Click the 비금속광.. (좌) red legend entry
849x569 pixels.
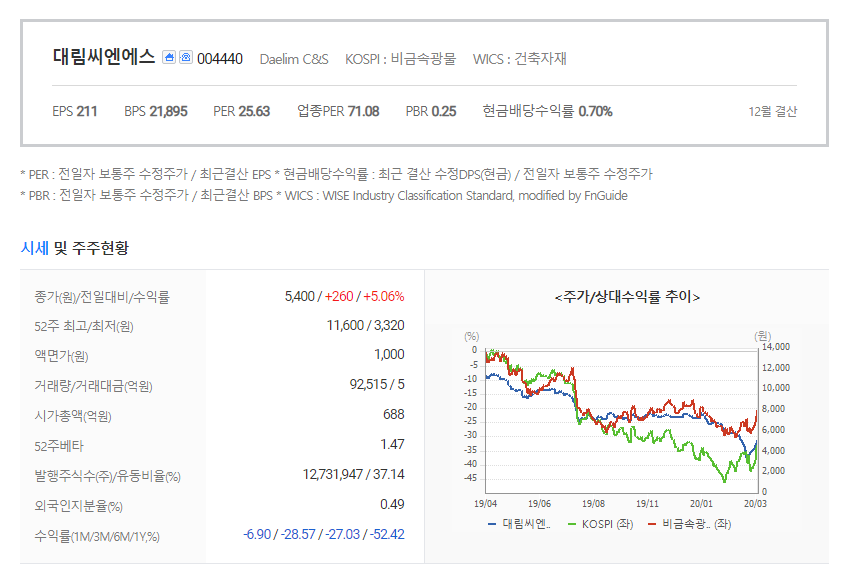[689, 524]
